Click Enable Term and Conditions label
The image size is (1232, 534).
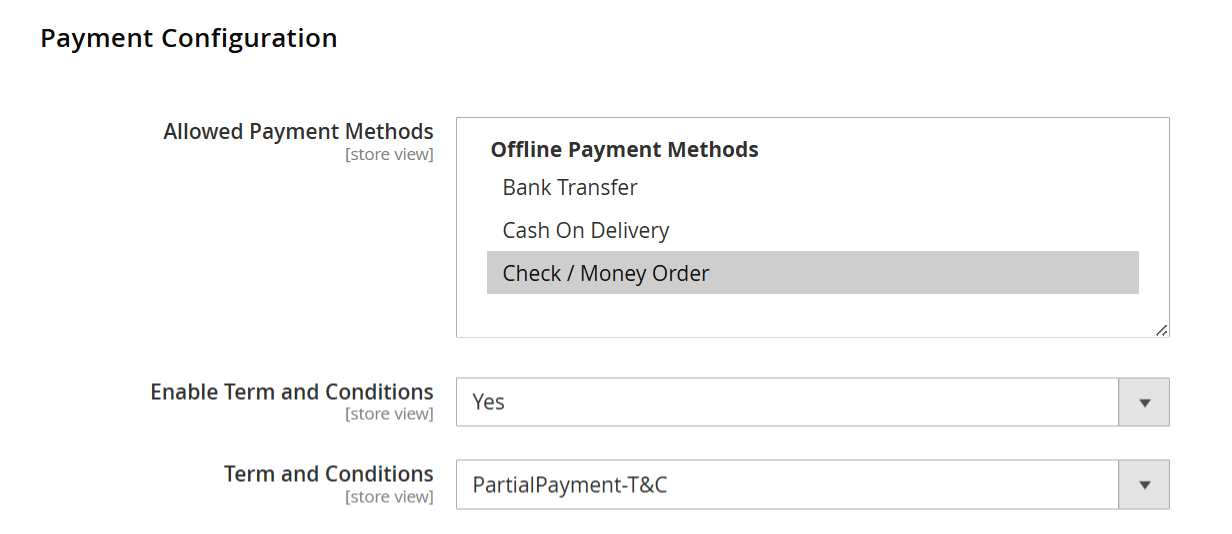pos(292,392)
